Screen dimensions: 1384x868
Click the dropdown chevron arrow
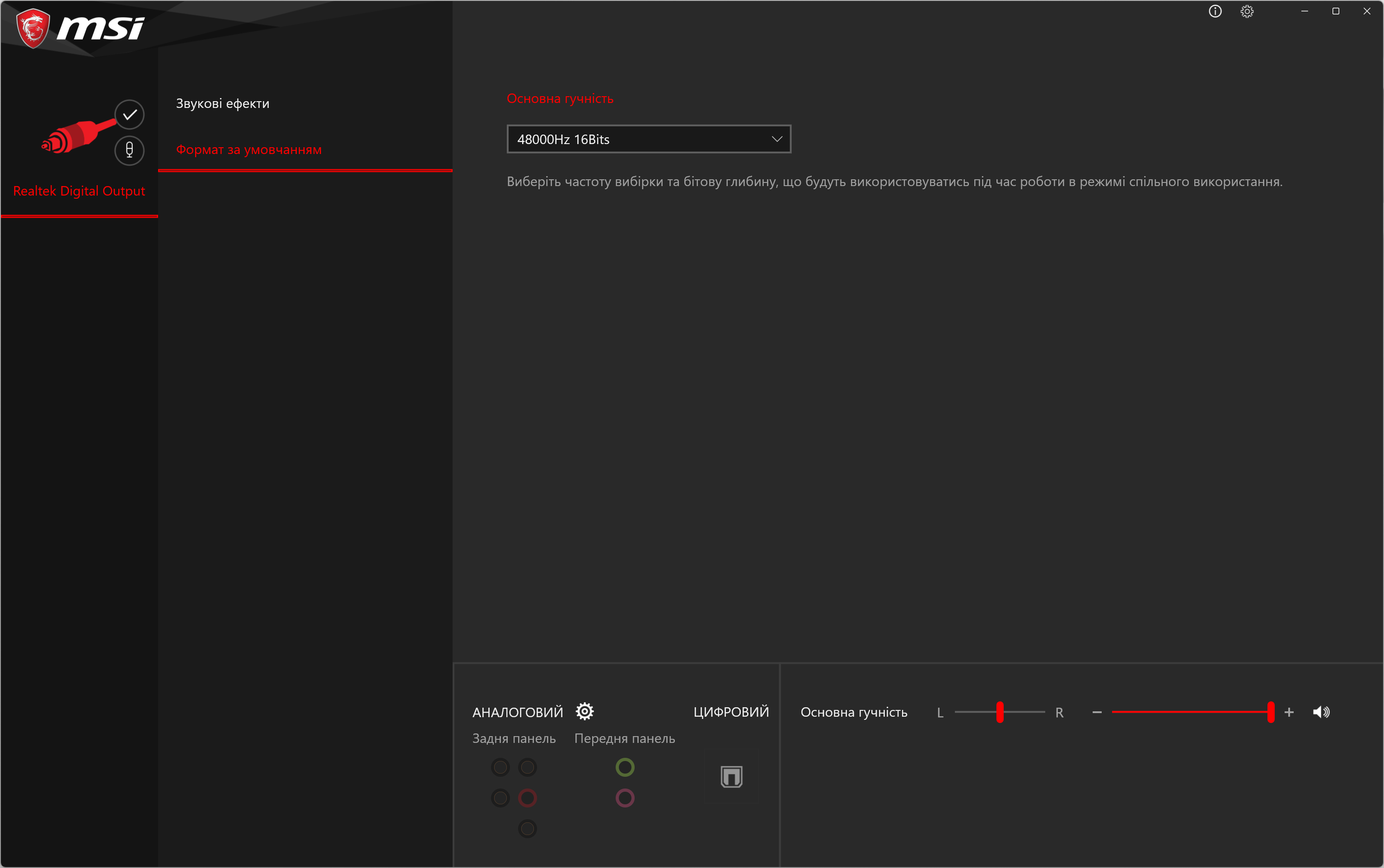tap(776, 139)
